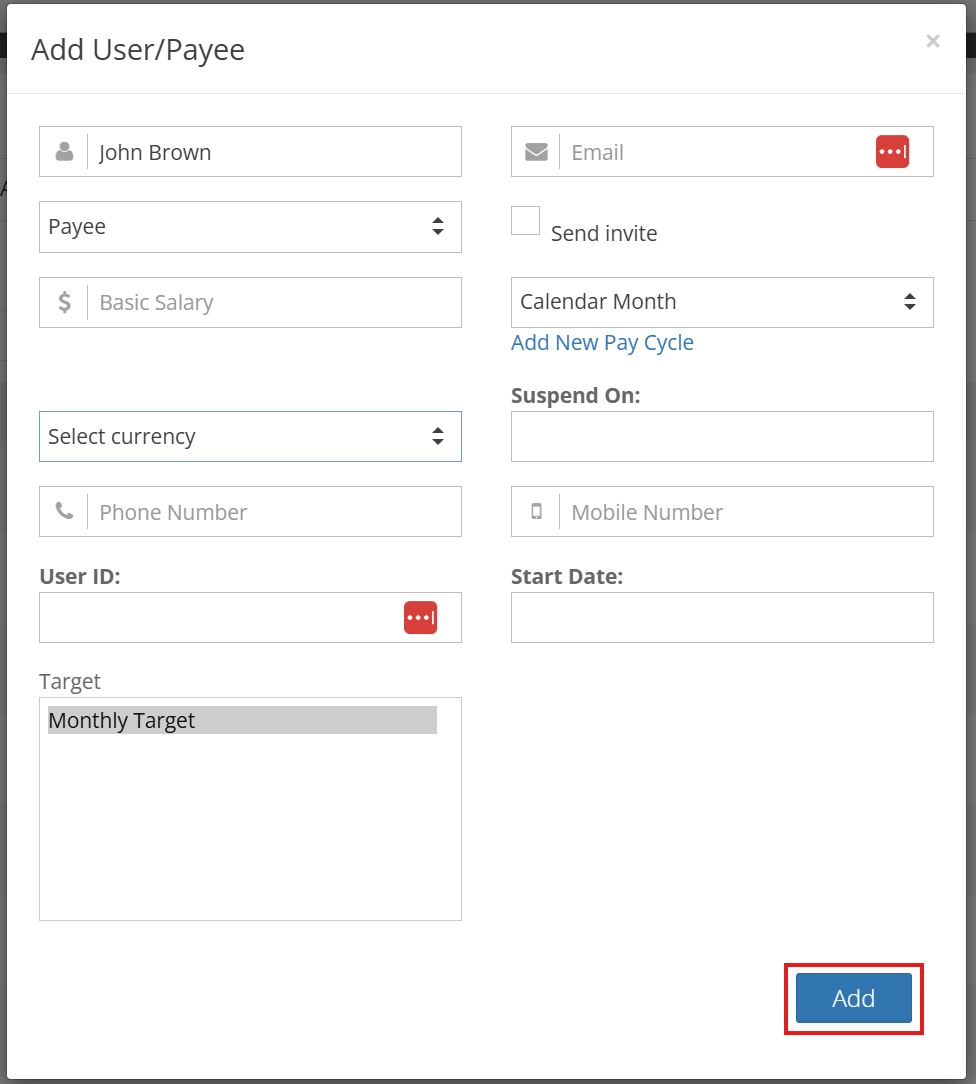
Task: Click the red password manager icon in User ID
Action: pyautogui.click(x=420, y=617)
